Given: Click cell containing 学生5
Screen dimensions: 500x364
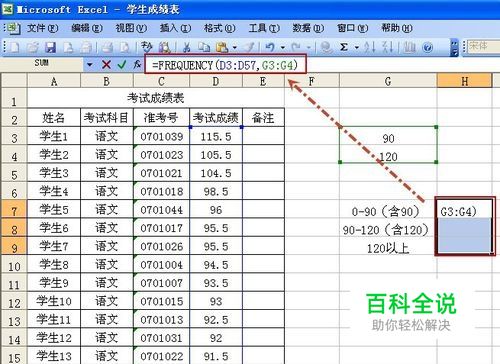Looking at the screenshot, I should coord(54,210).
